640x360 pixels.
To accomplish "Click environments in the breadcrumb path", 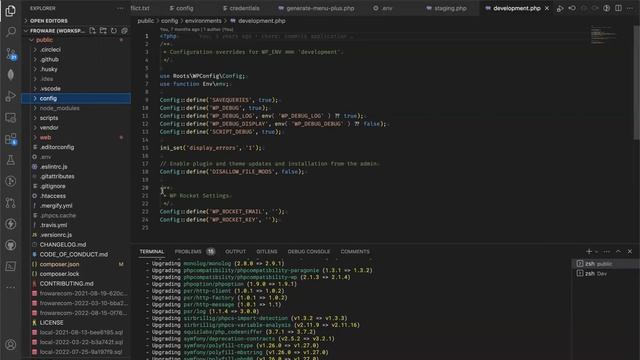I will (203, 21).
